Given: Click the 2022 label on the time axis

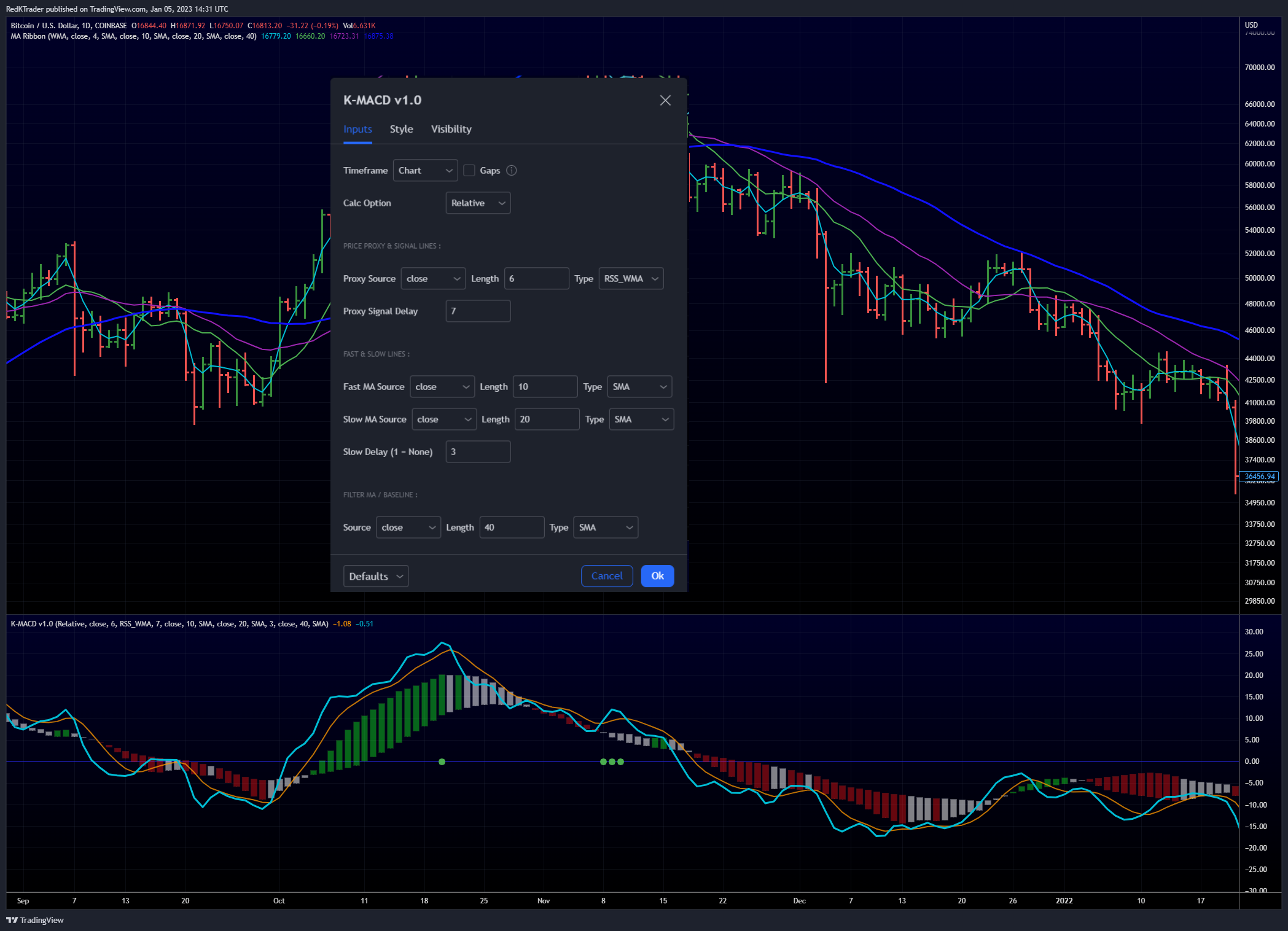Looking at the screenshot, I should tap(1064, 900).
